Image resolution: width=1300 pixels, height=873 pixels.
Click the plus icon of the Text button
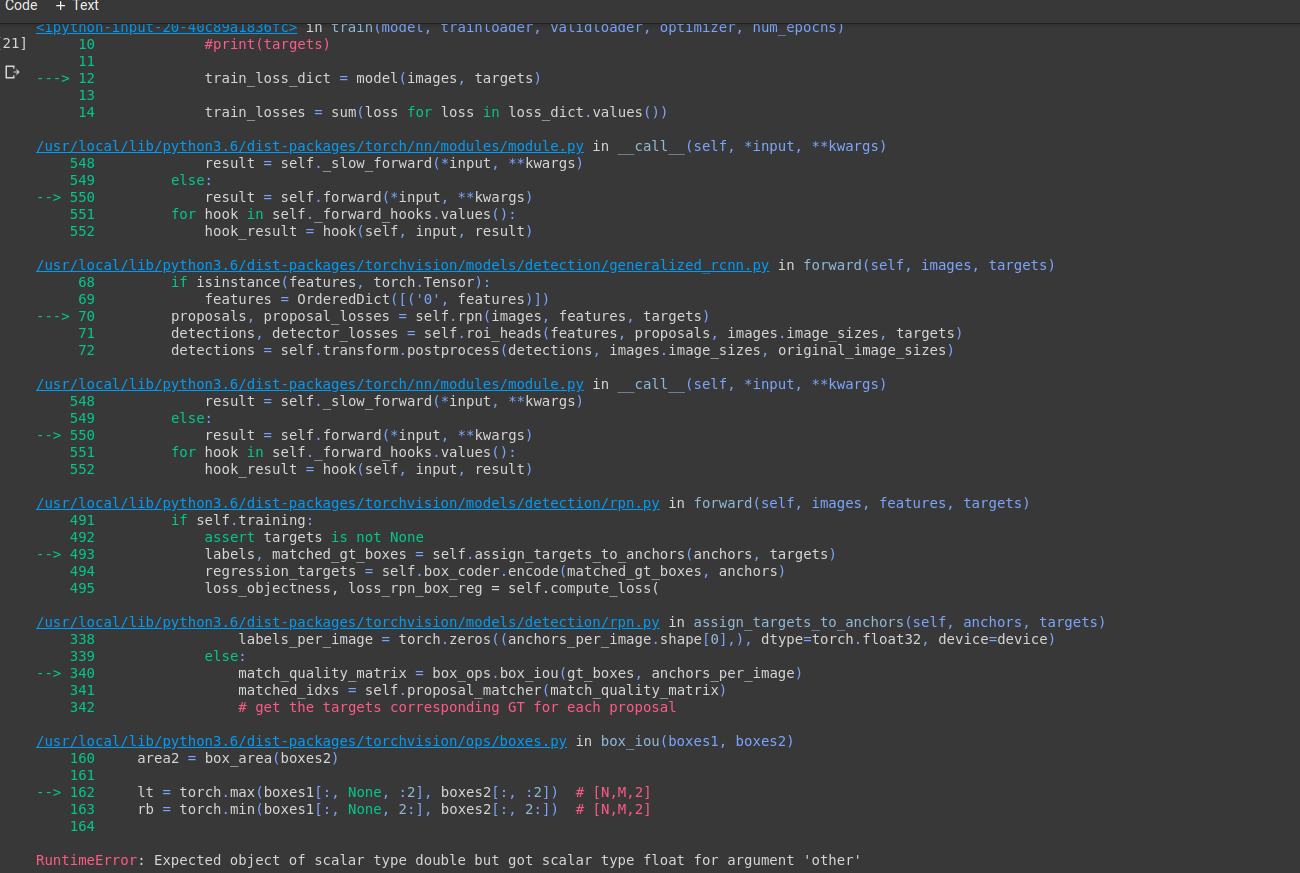[60, 6]
